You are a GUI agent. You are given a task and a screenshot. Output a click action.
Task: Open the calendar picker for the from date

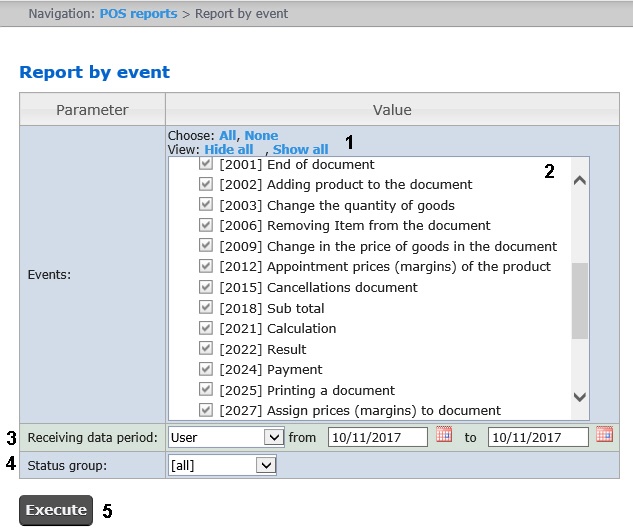[x=444, y=435]
